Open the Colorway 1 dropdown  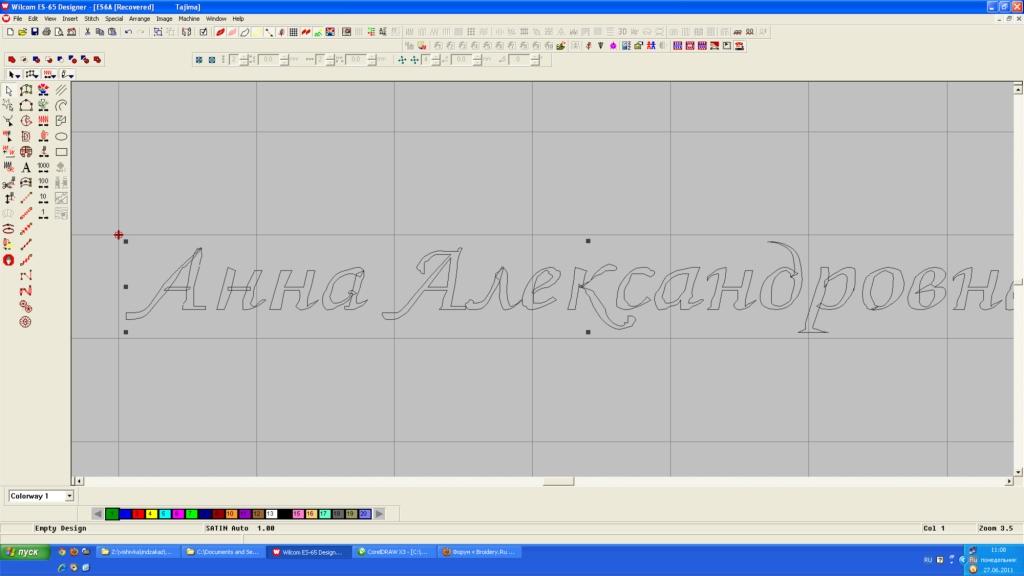(69, 495)
